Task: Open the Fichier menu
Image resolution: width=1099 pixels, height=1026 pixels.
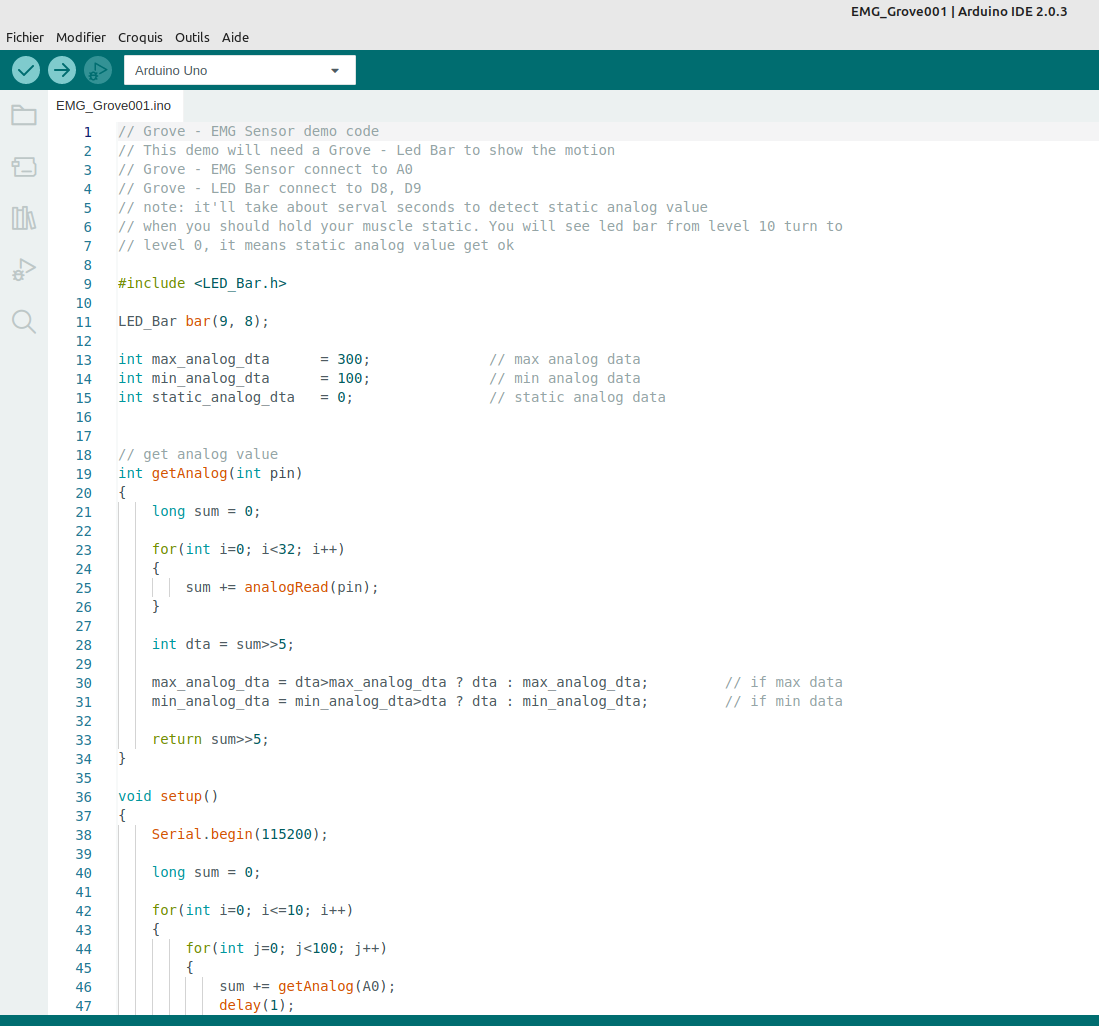Action: point(25,37)
